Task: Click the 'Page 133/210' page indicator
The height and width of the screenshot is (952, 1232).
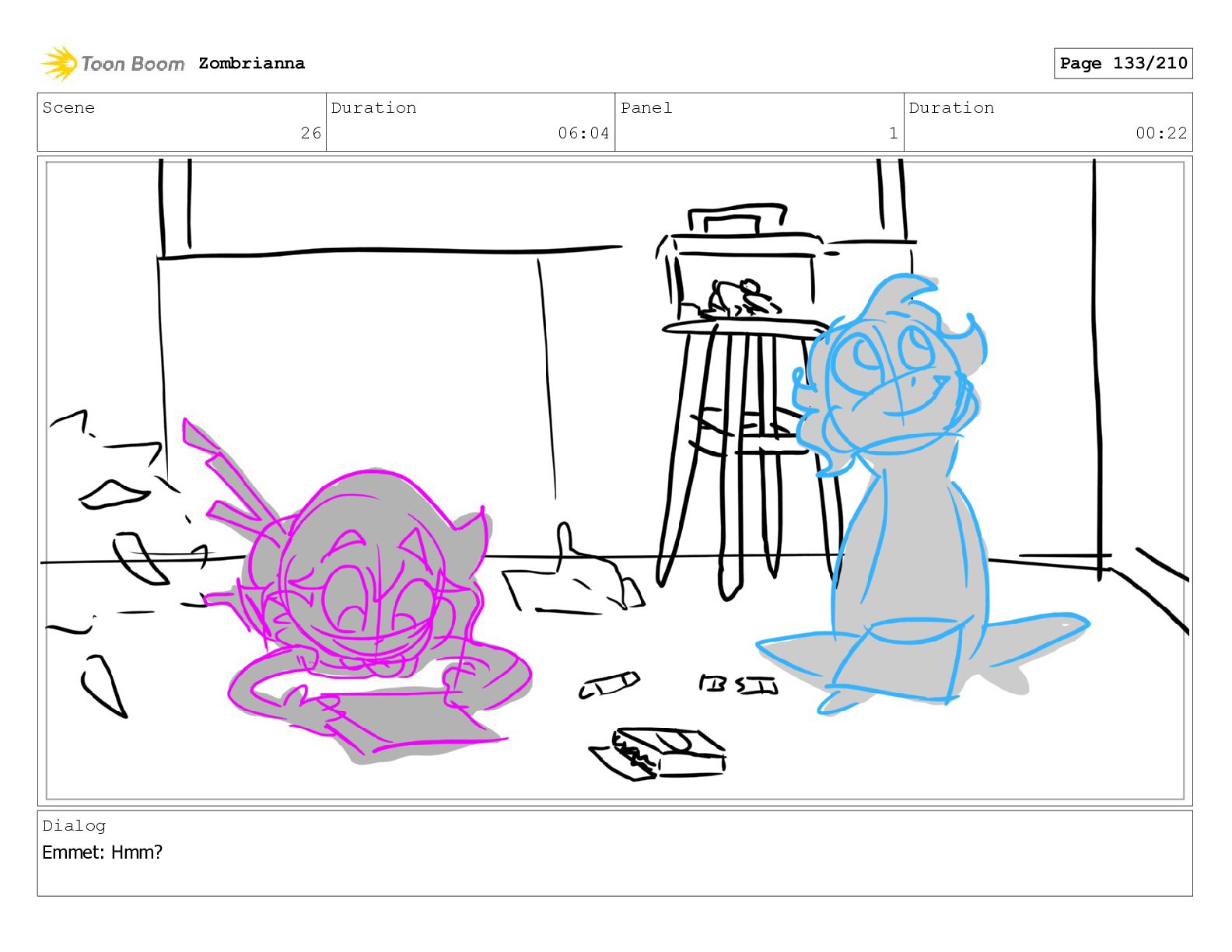Action: (x=1123, y=63)
